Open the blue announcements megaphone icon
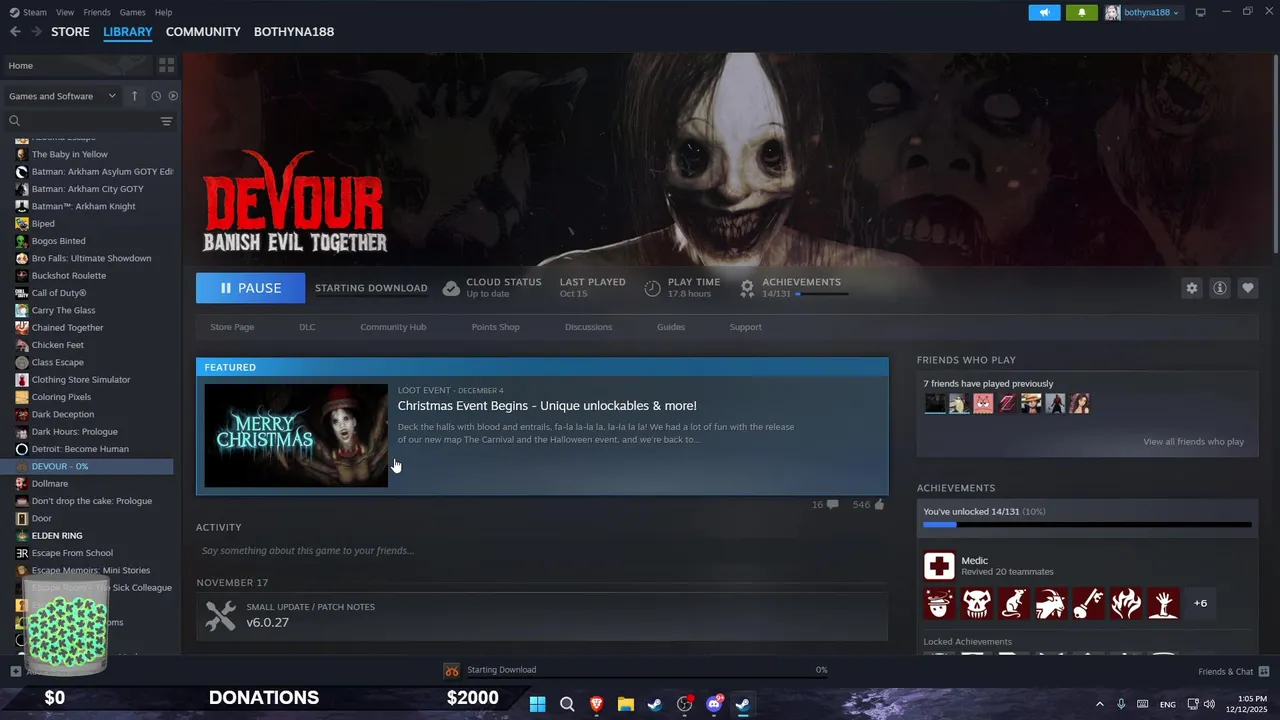The width and height of the screenshot is (1280, 720). [1044, 13]
